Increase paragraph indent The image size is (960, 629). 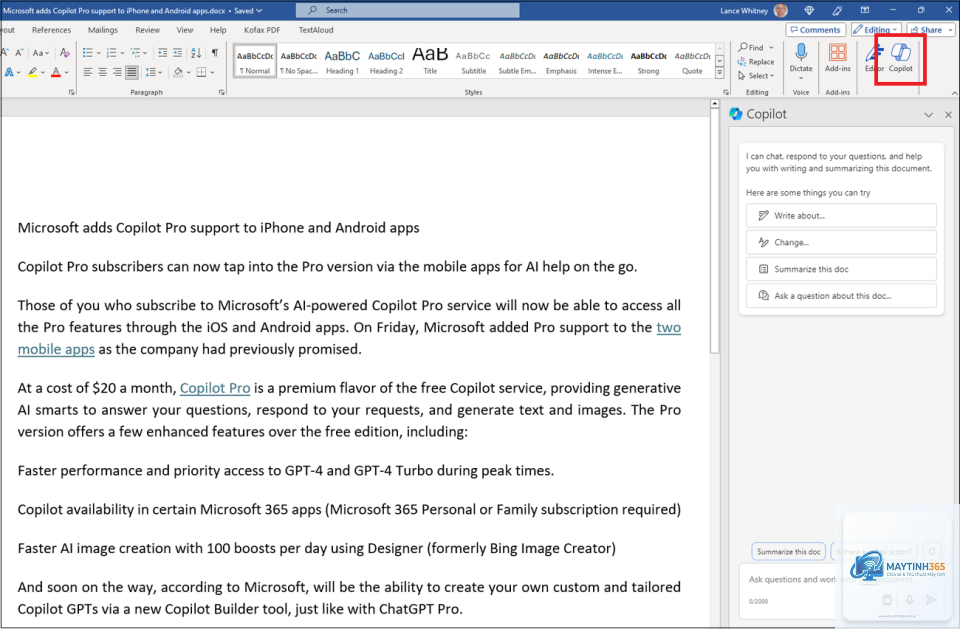(177, 53)
